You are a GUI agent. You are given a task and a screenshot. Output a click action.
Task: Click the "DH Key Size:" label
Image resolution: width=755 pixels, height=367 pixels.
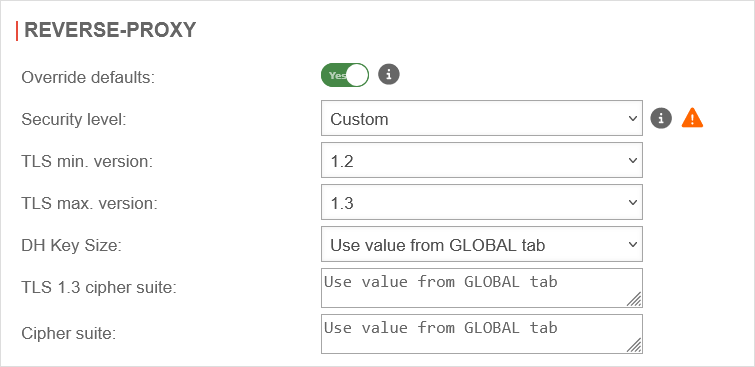point(71,246)
